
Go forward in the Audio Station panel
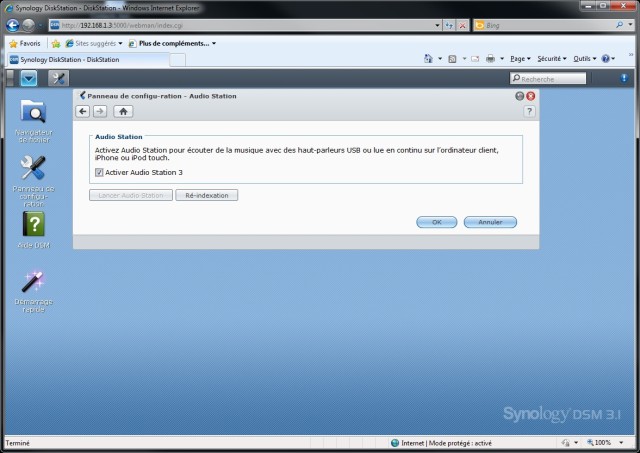tap(100, 111)
